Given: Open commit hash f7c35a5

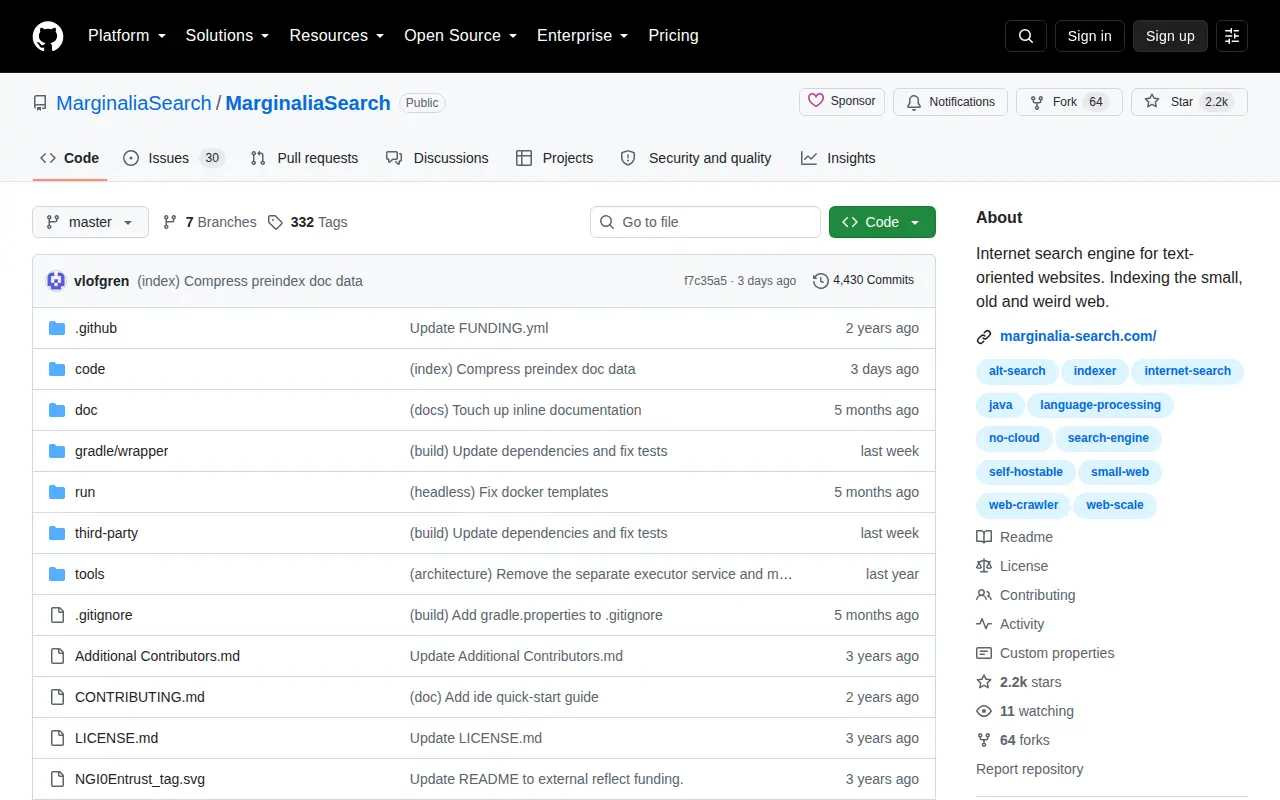Looking at the screenshot, I should [x=705, y=281].
